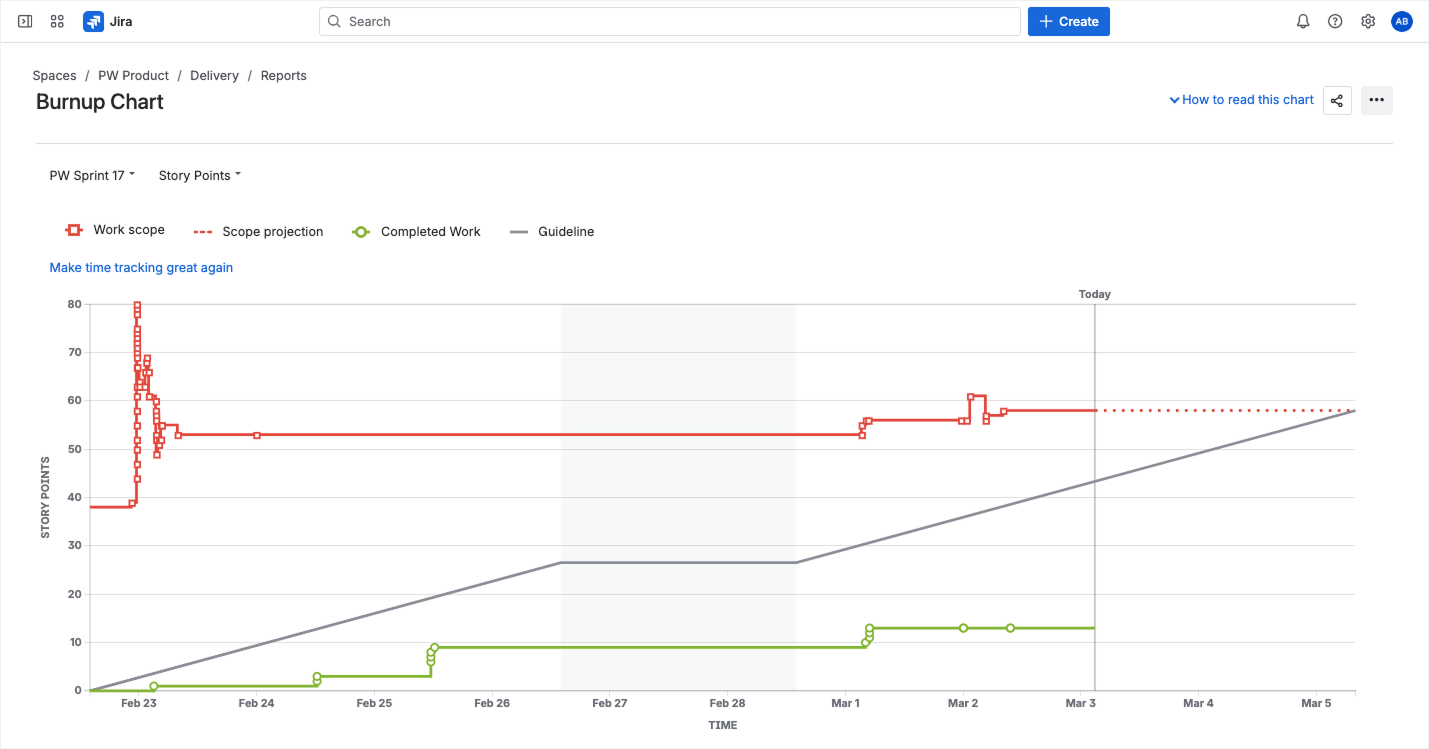Open the settings gear icon
The height and width of the screenshot is (749, 1429).
(1368, 21)
